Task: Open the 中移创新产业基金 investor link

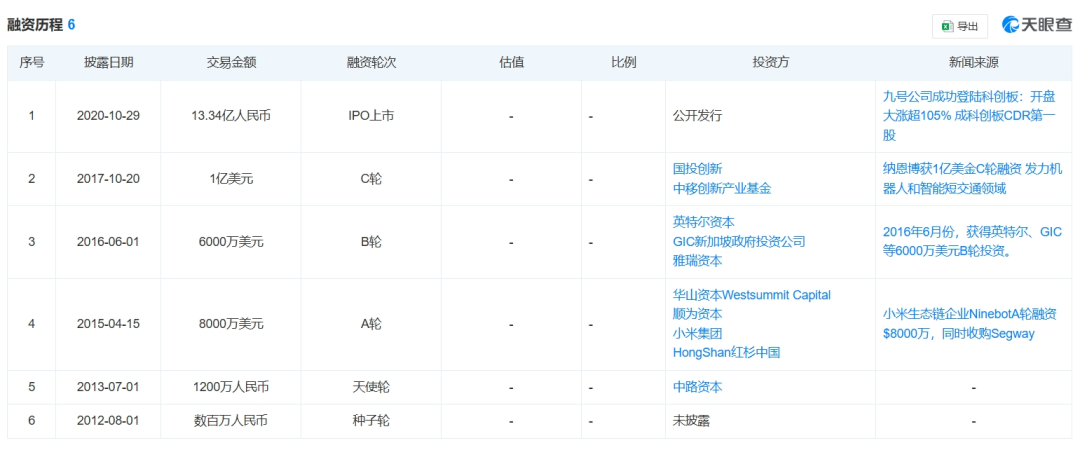Action: [x=722, y=188]
